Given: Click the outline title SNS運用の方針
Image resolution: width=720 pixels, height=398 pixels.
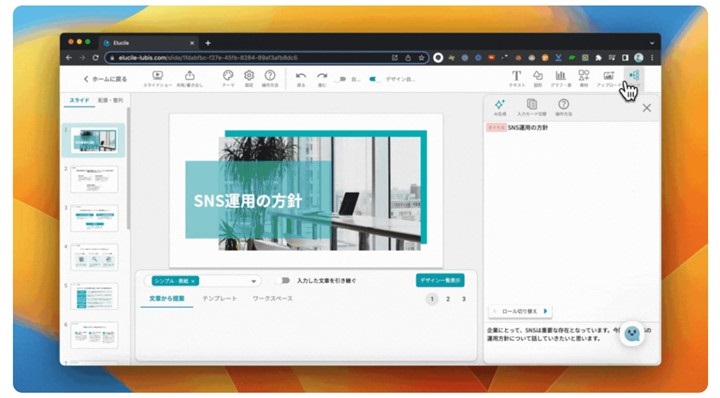Looking at the screenshot, I should [x=528, y=128].
